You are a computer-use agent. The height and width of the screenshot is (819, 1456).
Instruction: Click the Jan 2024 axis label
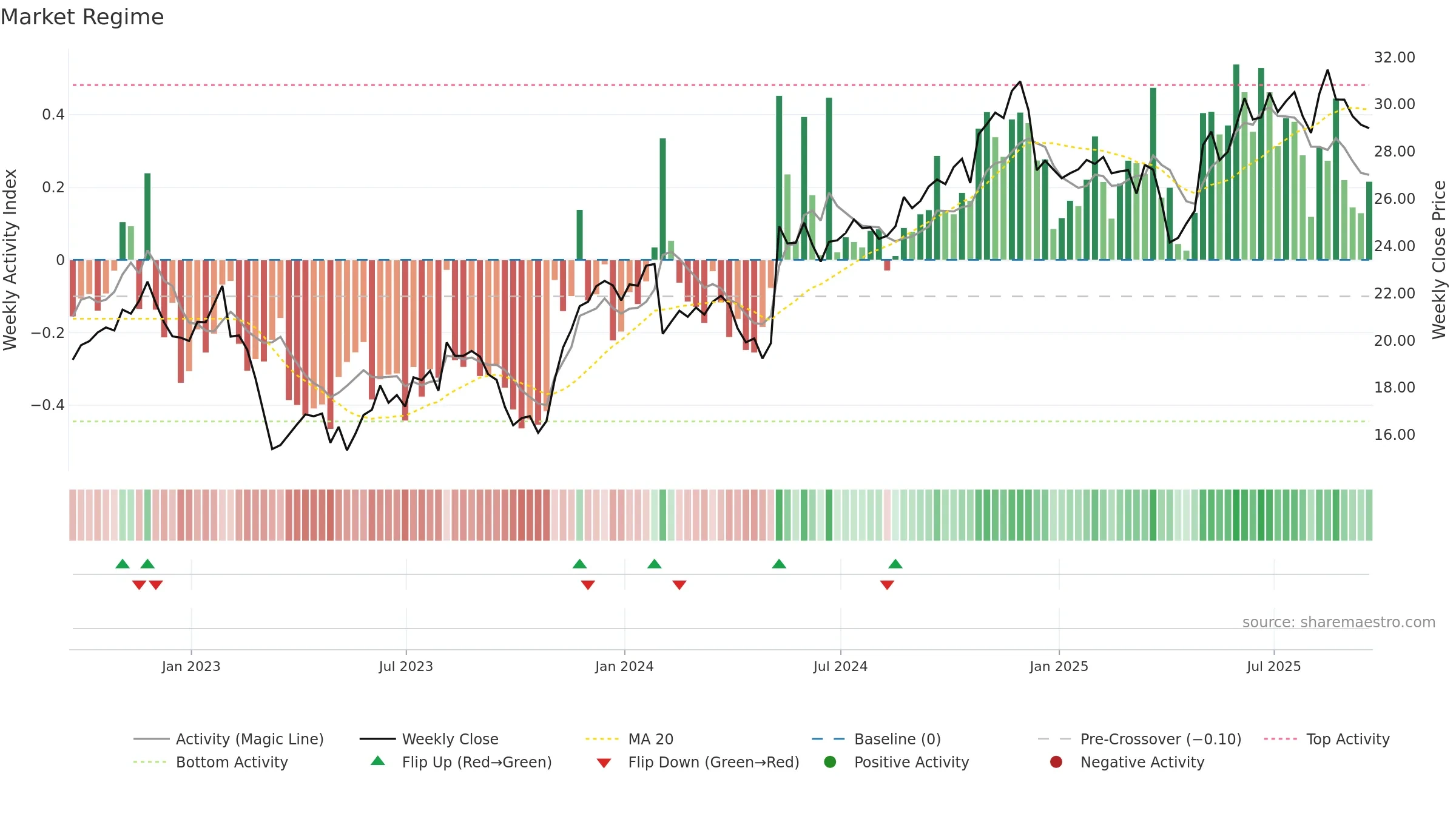pos(624,667)
